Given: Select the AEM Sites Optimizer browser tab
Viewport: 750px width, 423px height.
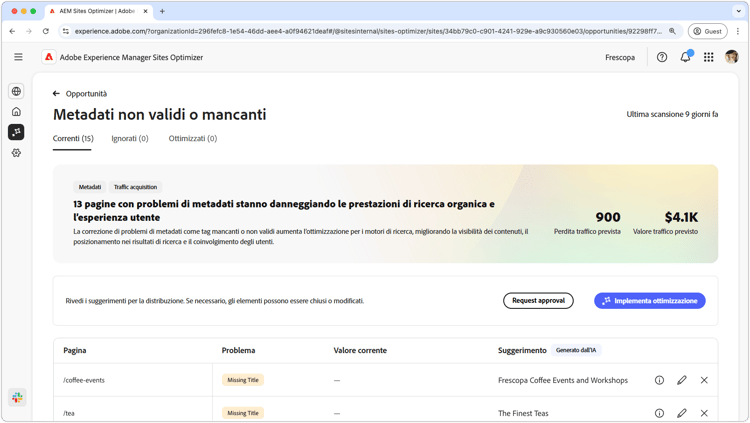Looking at the screenshot, I should 99,11.
